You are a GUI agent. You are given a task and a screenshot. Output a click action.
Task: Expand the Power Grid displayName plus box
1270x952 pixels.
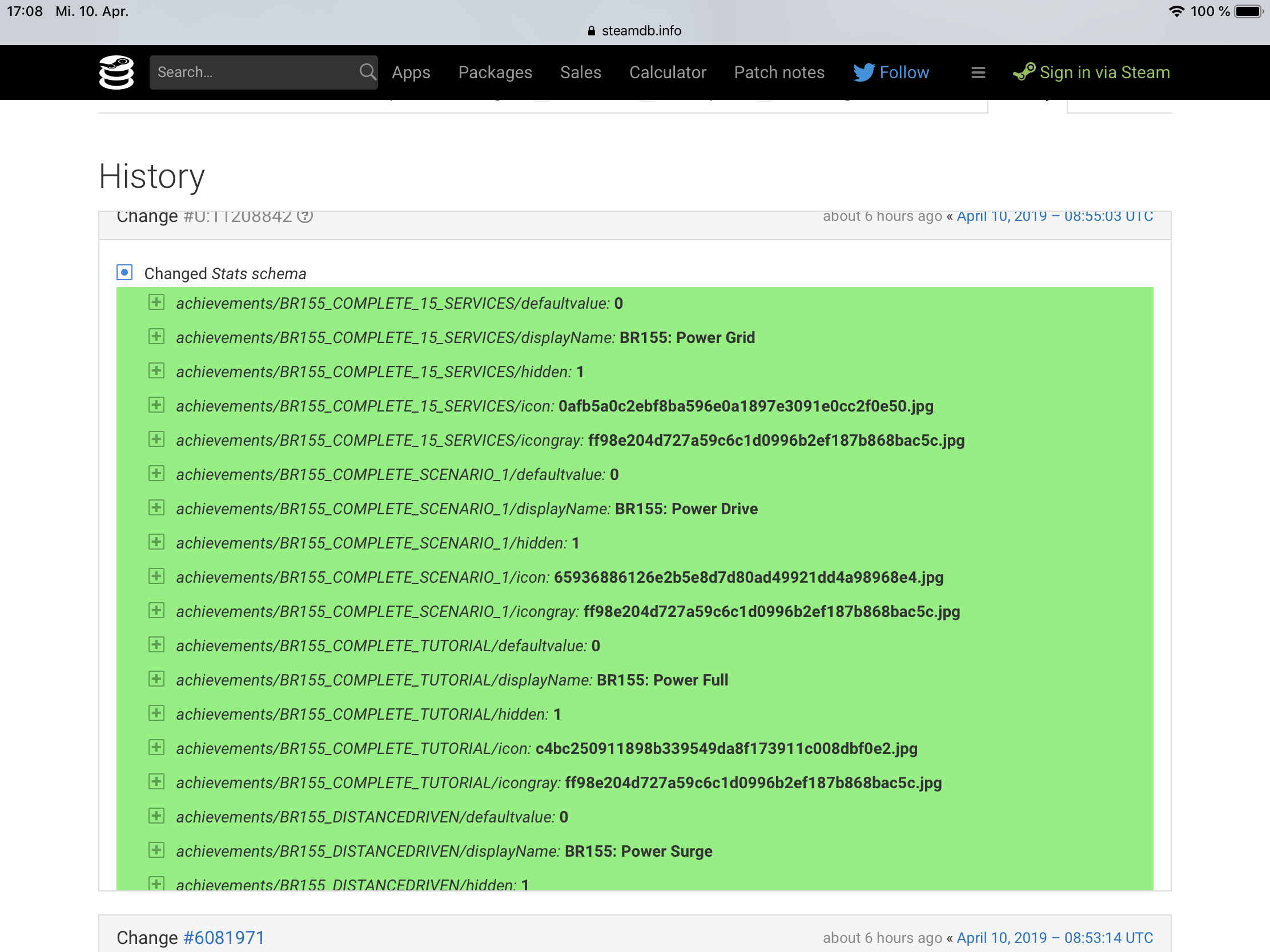[156, 337]
